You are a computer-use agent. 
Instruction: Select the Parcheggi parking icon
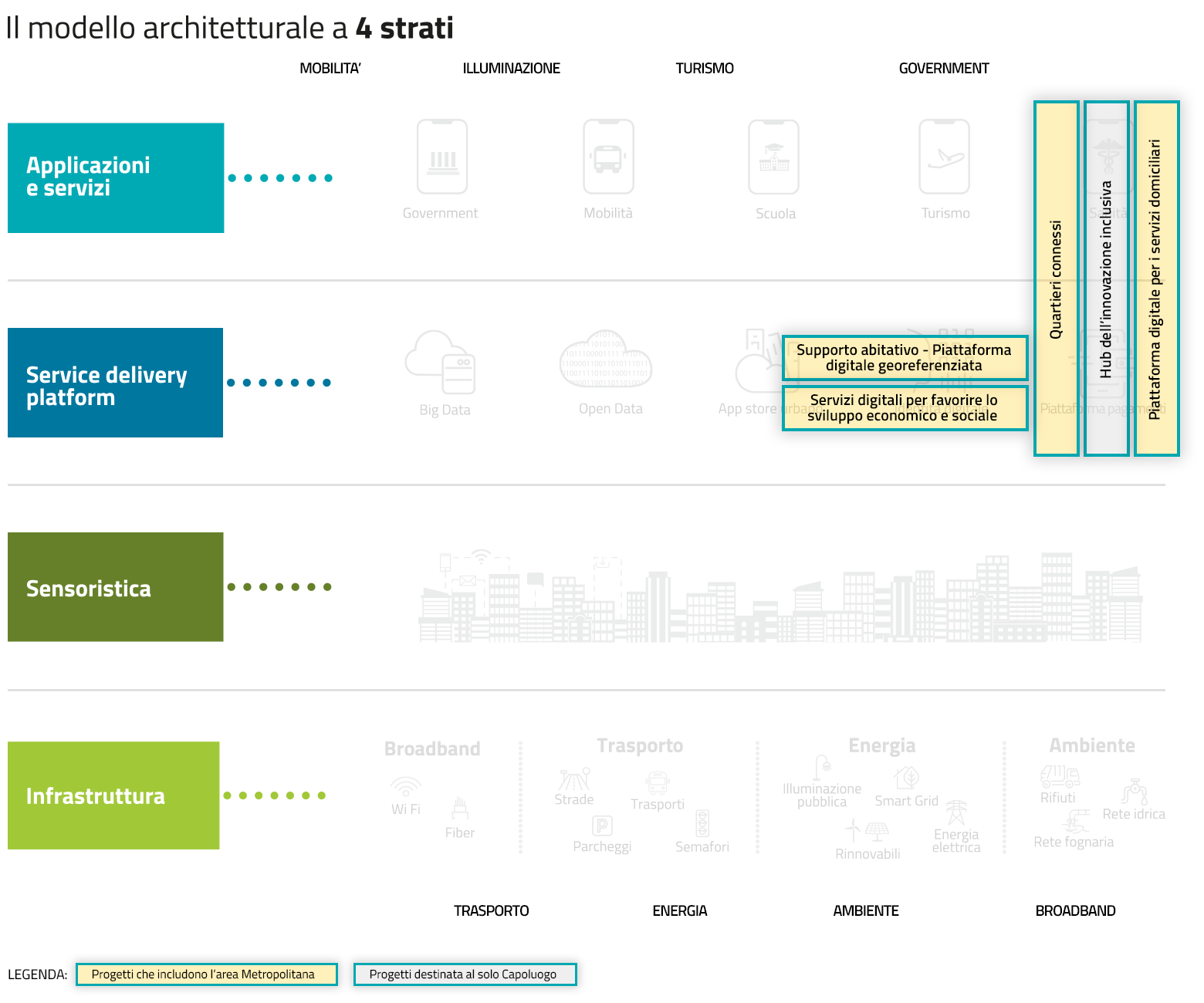pyautogui.click(x=602, y=826)
